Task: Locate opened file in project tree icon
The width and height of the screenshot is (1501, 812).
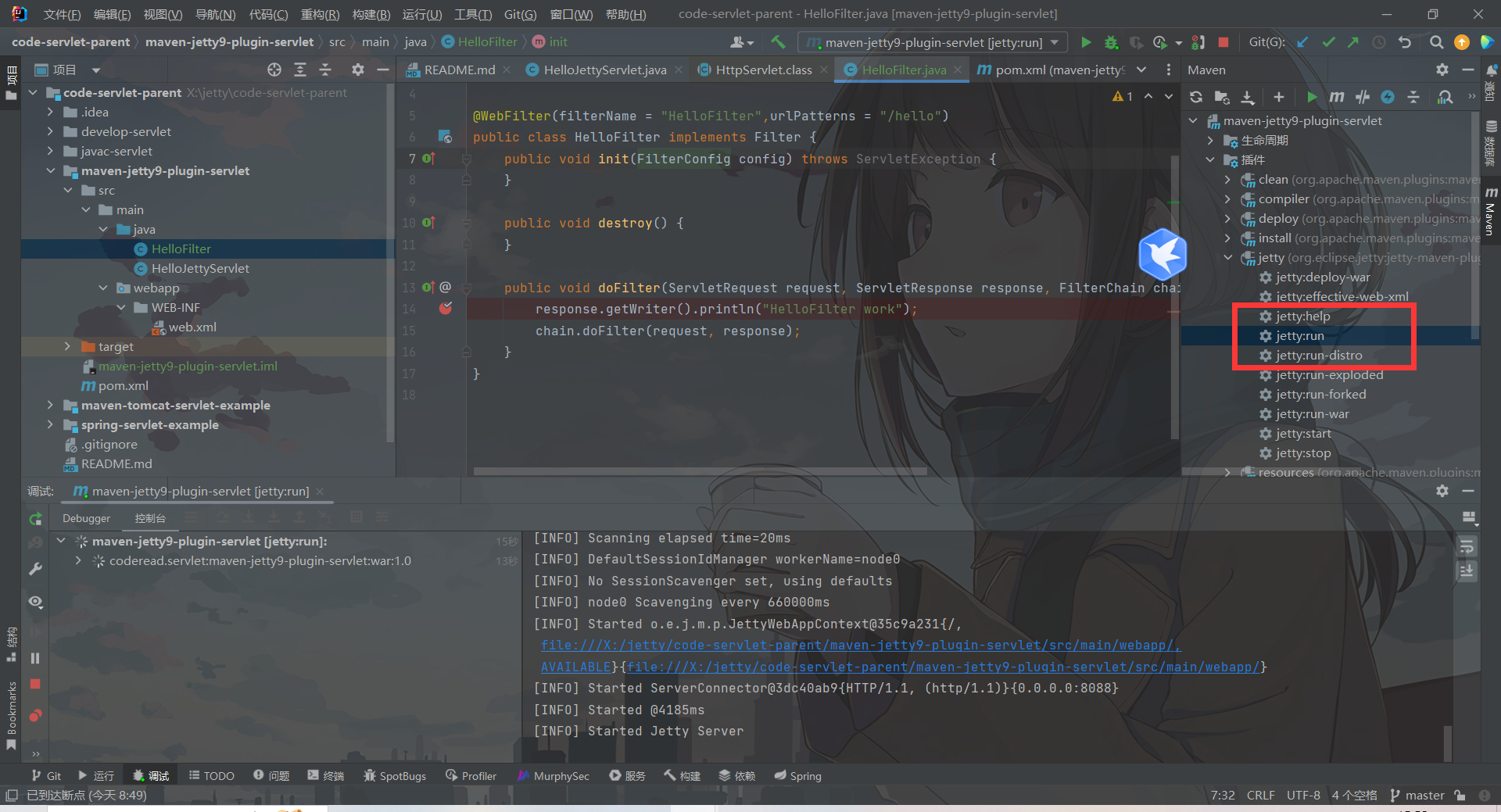Action: [x=274, y=70]
